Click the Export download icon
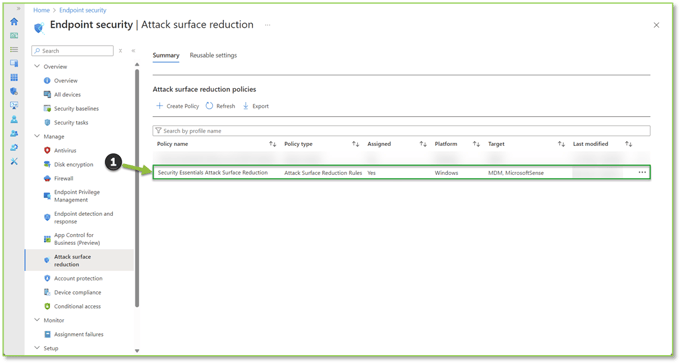 (245, 106)
